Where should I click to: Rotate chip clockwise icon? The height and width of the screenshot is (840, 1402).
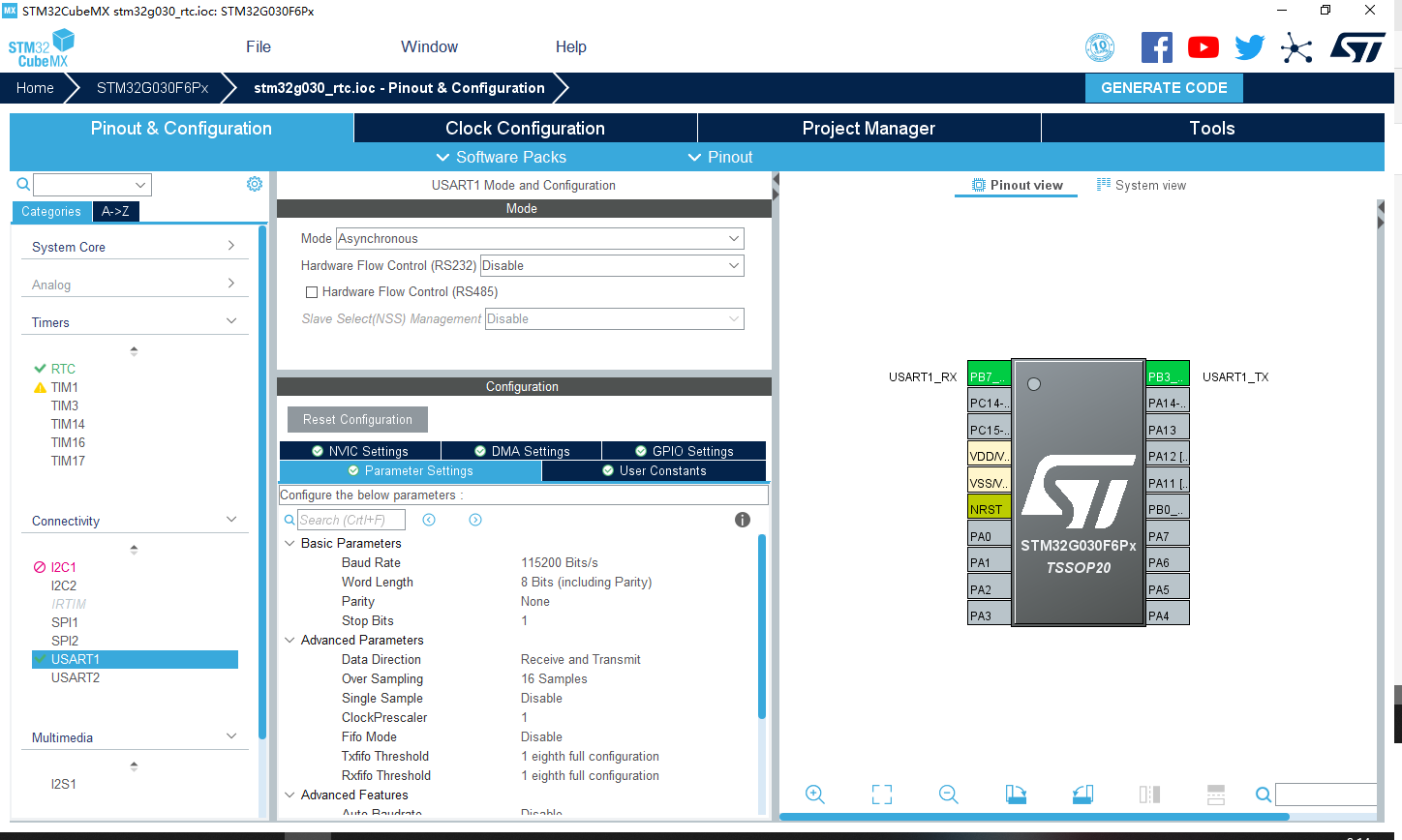tap(1016, 795)
